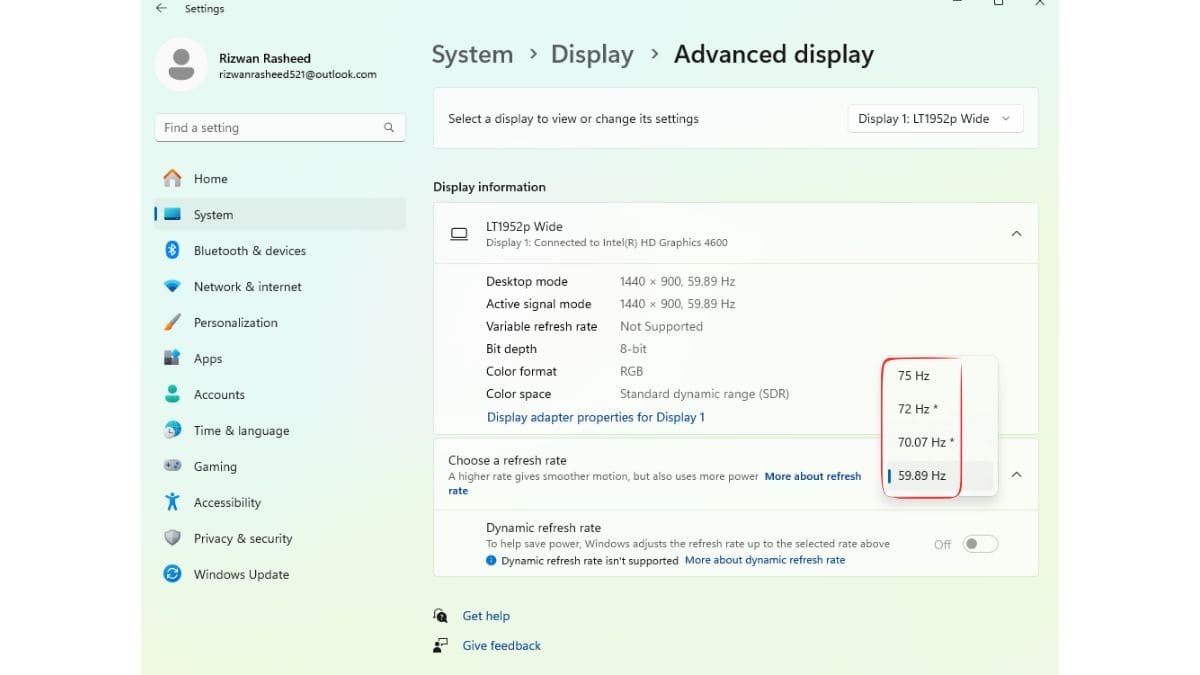Open Personalization settings
Viewport: 1200px width, 675px height.
236,322
